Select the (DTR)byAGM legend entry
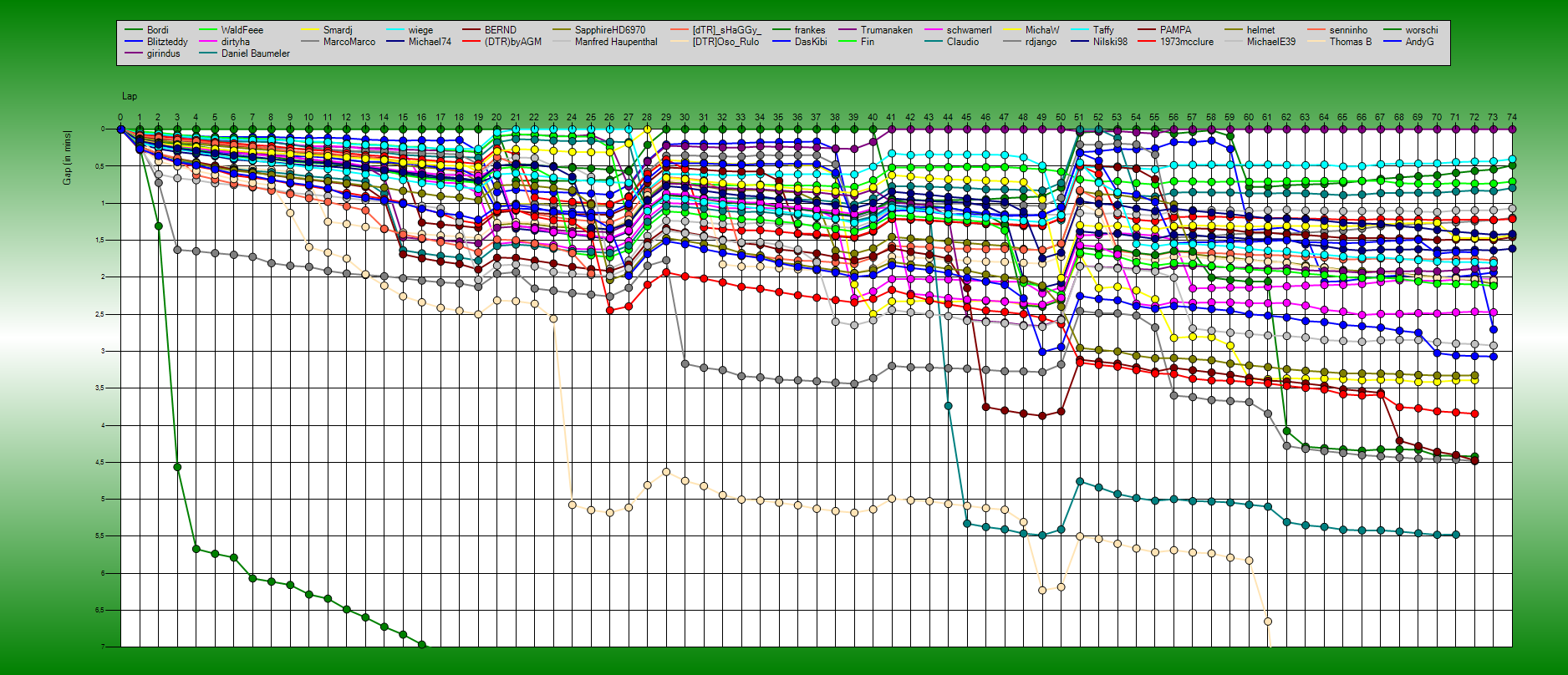 click(512, 42)
